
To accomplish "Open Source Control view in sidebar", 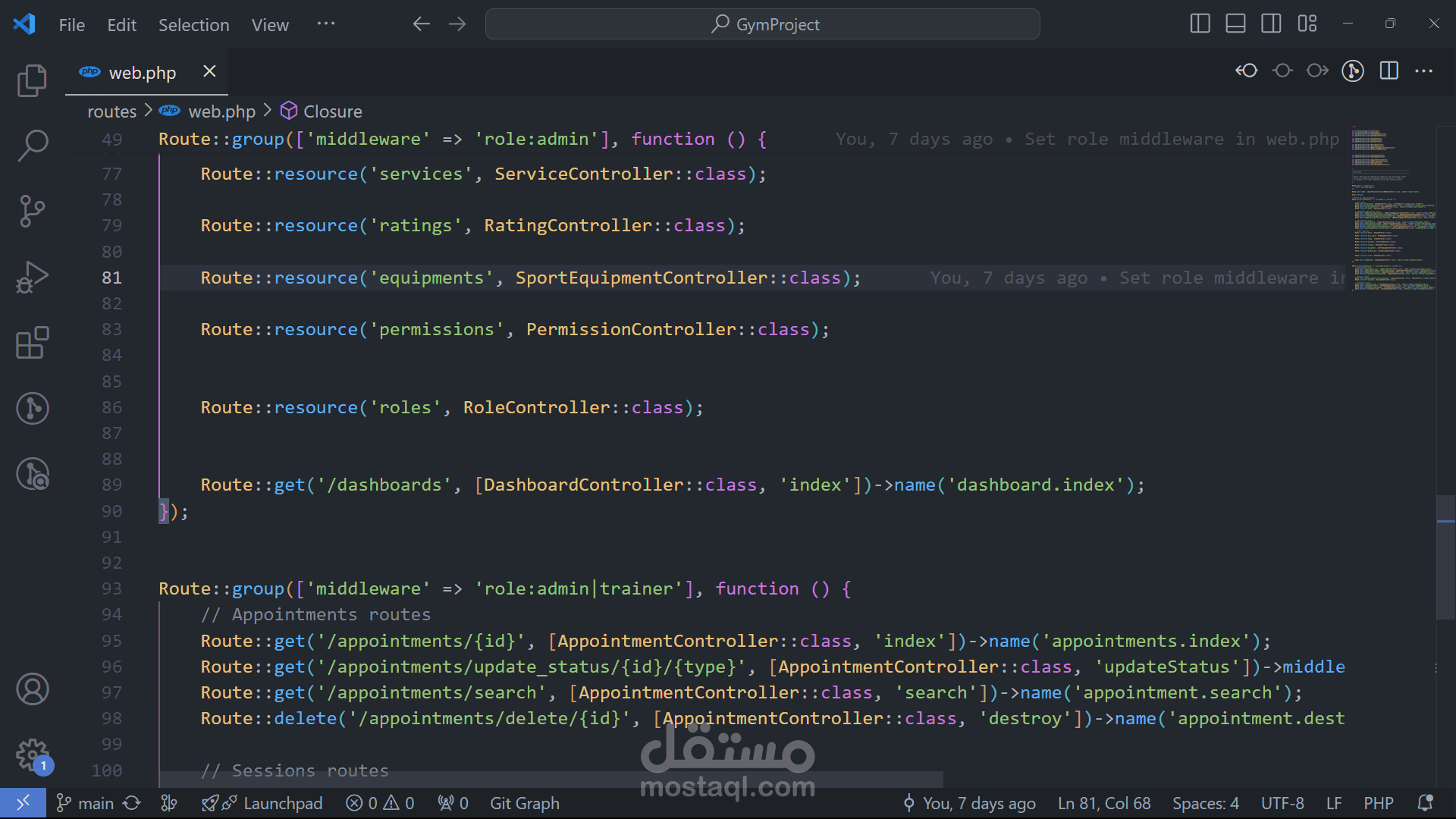I will [x=32, y=211].
